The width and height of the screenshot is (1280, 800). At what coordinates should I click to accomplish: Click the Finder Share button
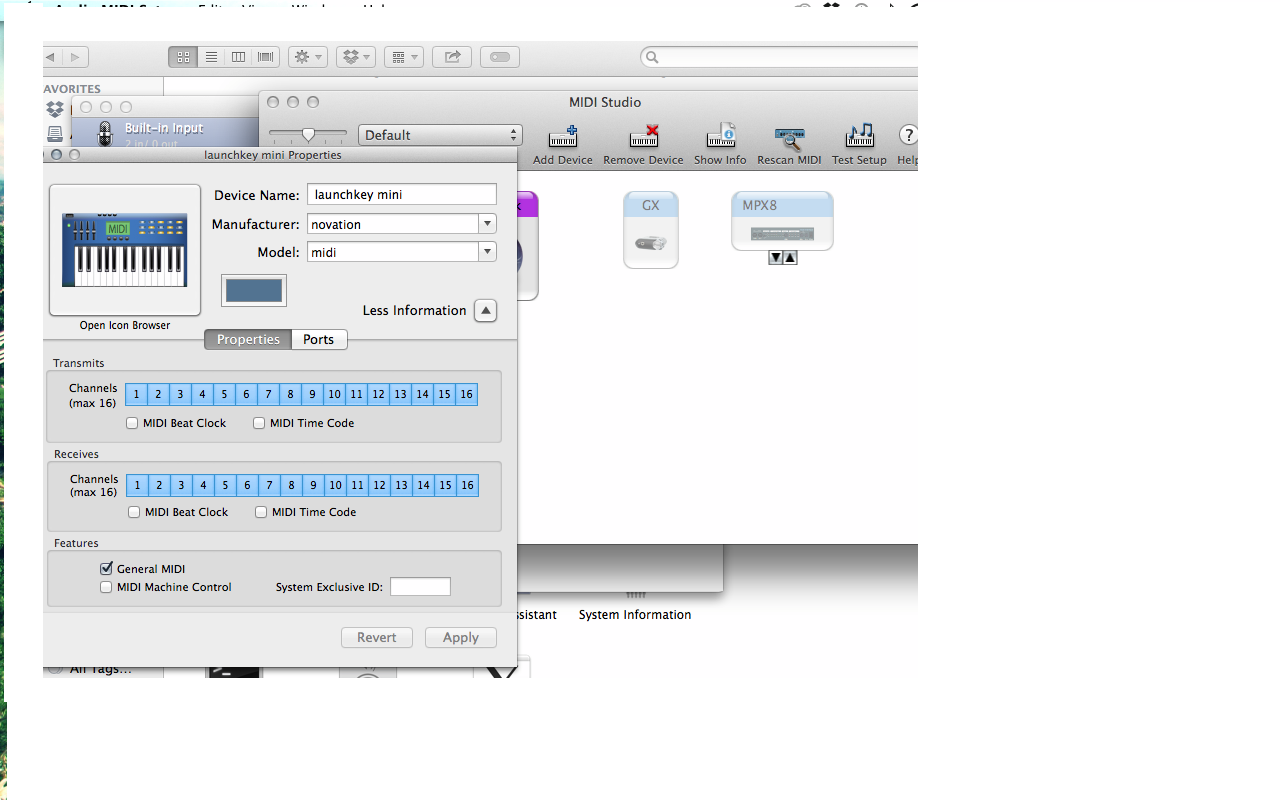click(452, 57)
